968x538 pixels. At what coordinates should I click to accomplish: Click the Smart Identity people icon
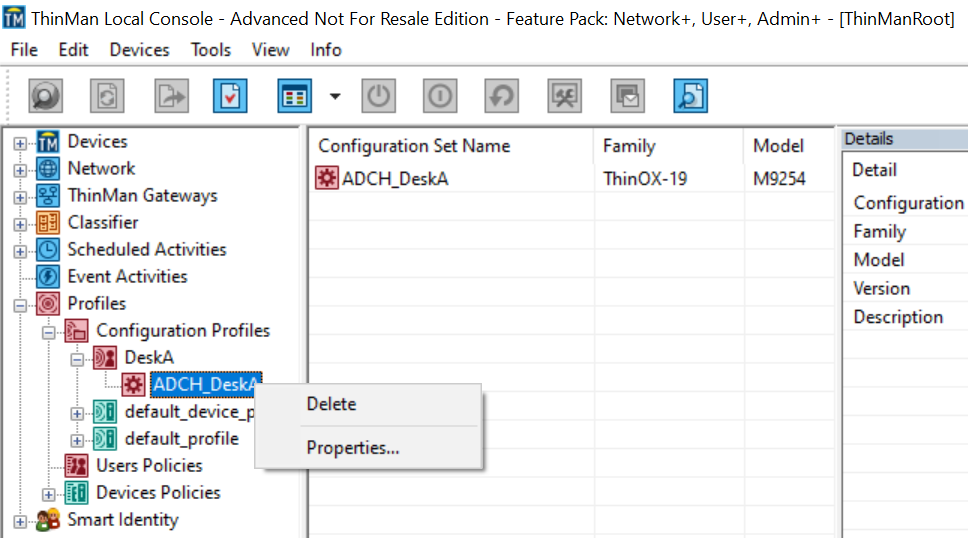(48, 520)
